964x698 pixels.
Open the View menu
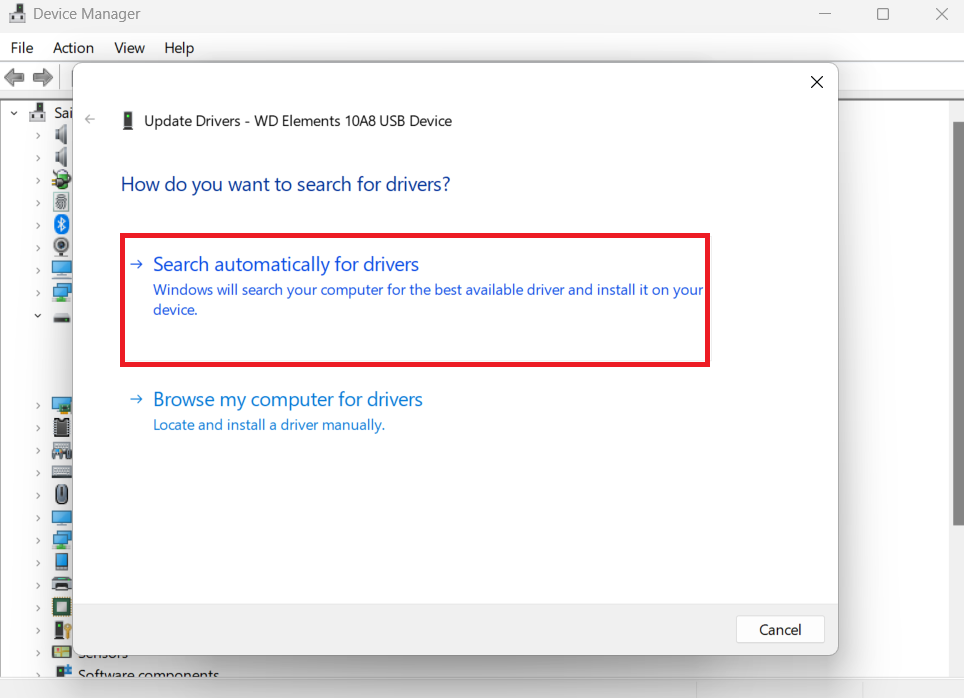(x=129, y=48)
